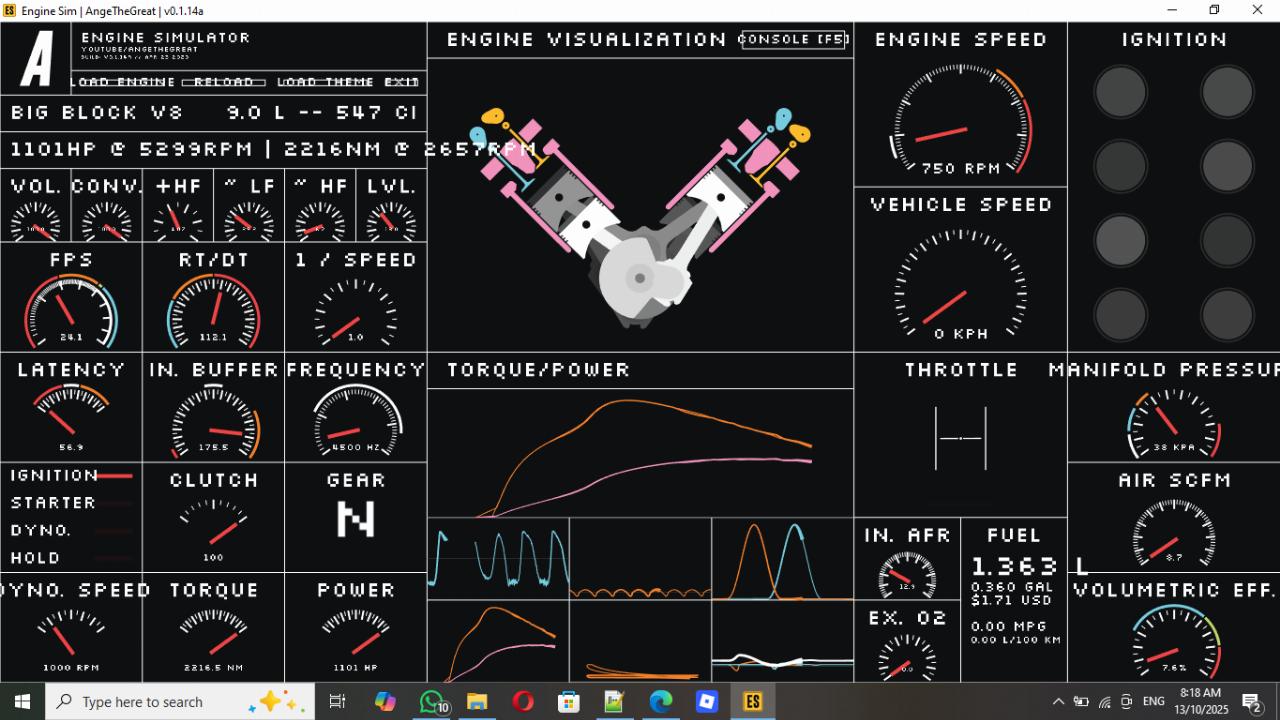
Task: Click the FPS gauge
Action: pyautogui.click(x=71, y=310)
